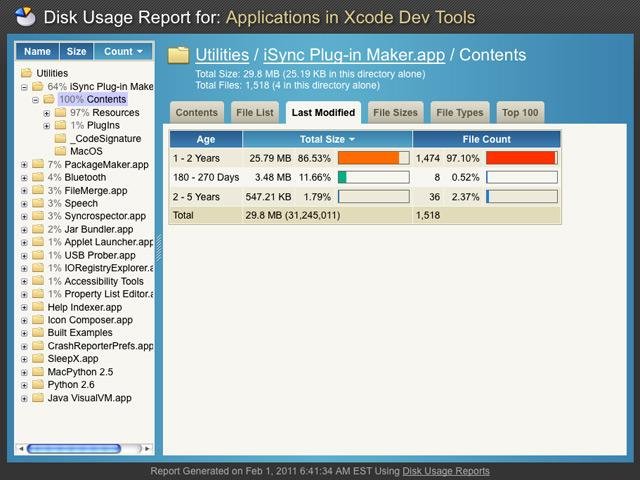The image size is (640, 480).
Task: Click the Disk Usage Report pie chart logo
Action: [25, 17]
